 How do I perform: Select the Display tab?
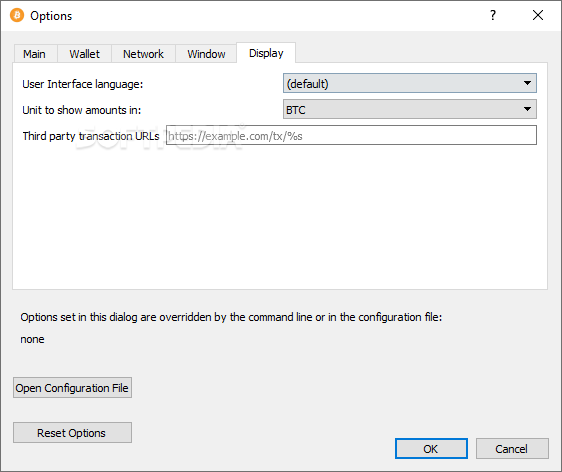(266, 53)
